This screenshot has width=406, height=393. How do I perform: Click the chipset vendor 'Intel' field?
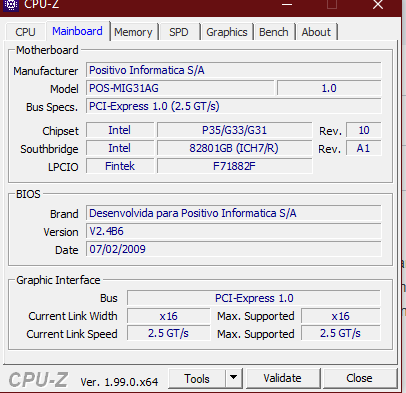click(x=120, y=130)
